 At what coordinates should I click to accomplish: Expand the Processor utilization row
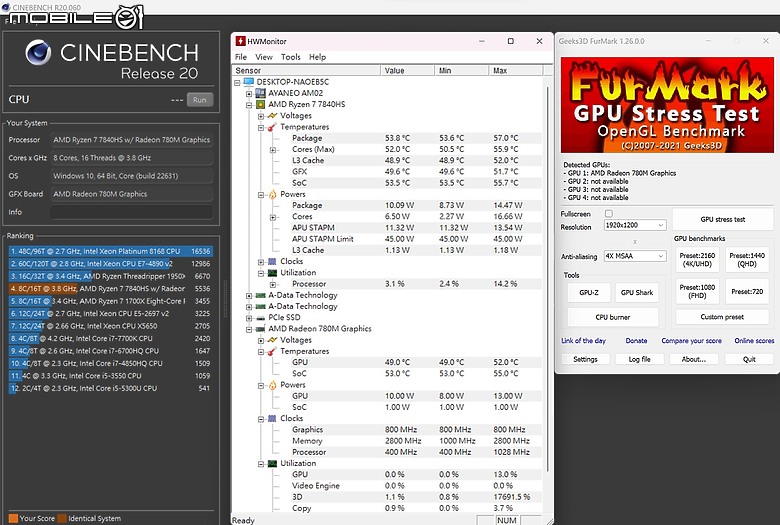(273, 284)
